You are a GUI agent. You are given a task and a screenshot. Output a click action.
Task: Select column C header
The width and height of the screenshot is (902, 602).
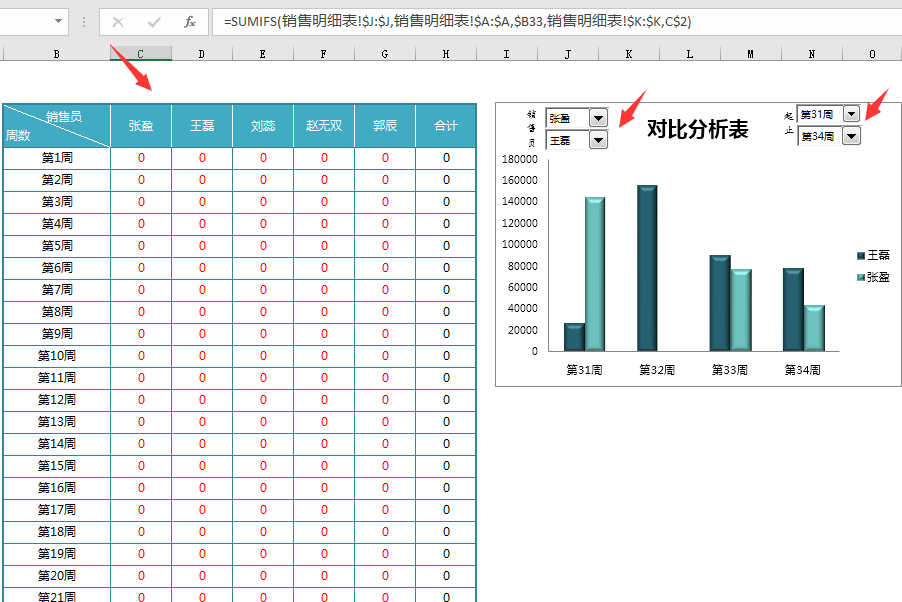point(140,54)
